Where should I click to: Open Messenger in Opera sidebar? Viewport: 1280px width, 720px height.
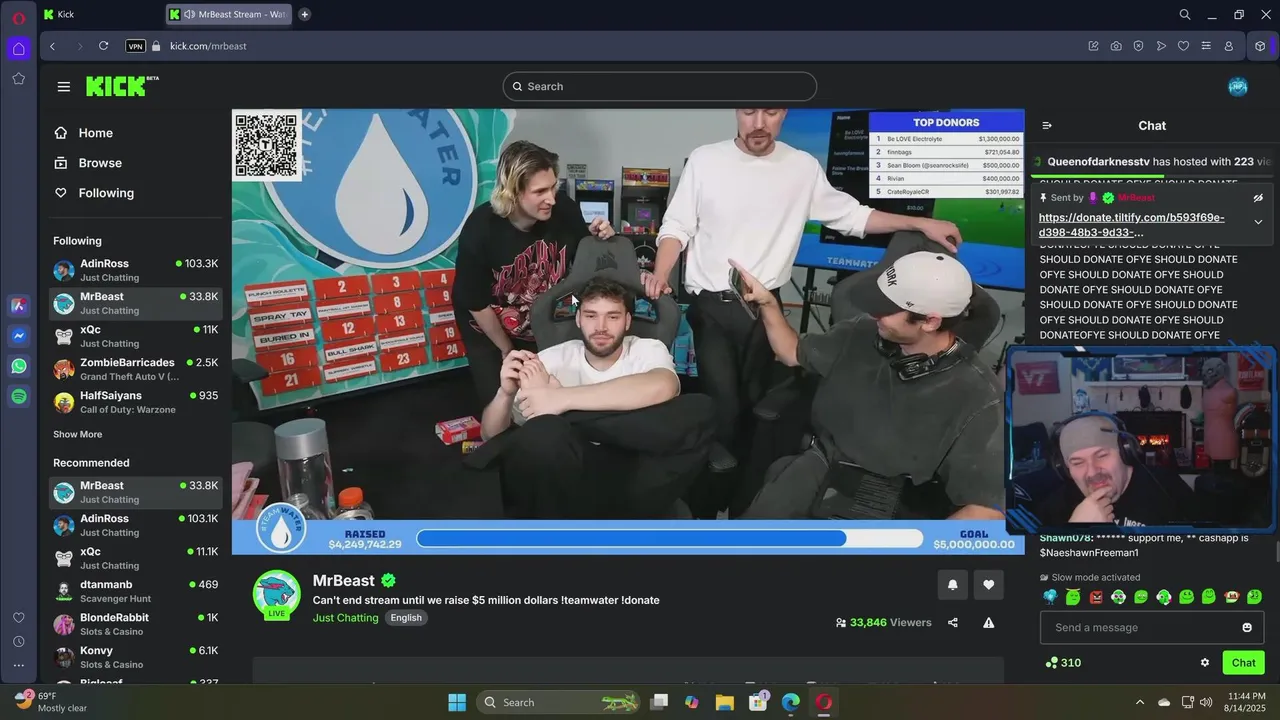tap(18, 336)
